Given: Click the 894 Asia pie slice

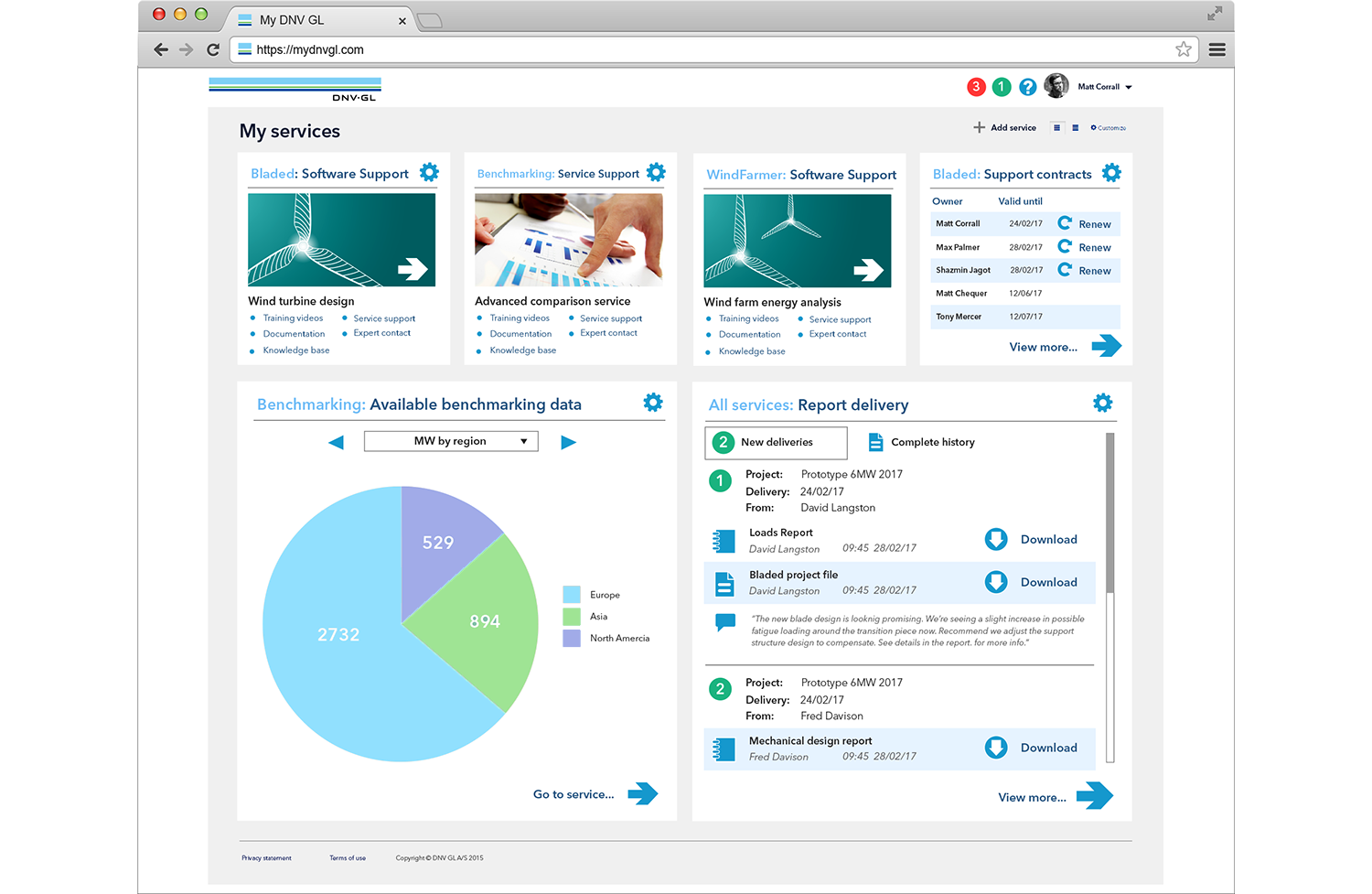Looking at the screenshot, I should (x=485, y=621).
